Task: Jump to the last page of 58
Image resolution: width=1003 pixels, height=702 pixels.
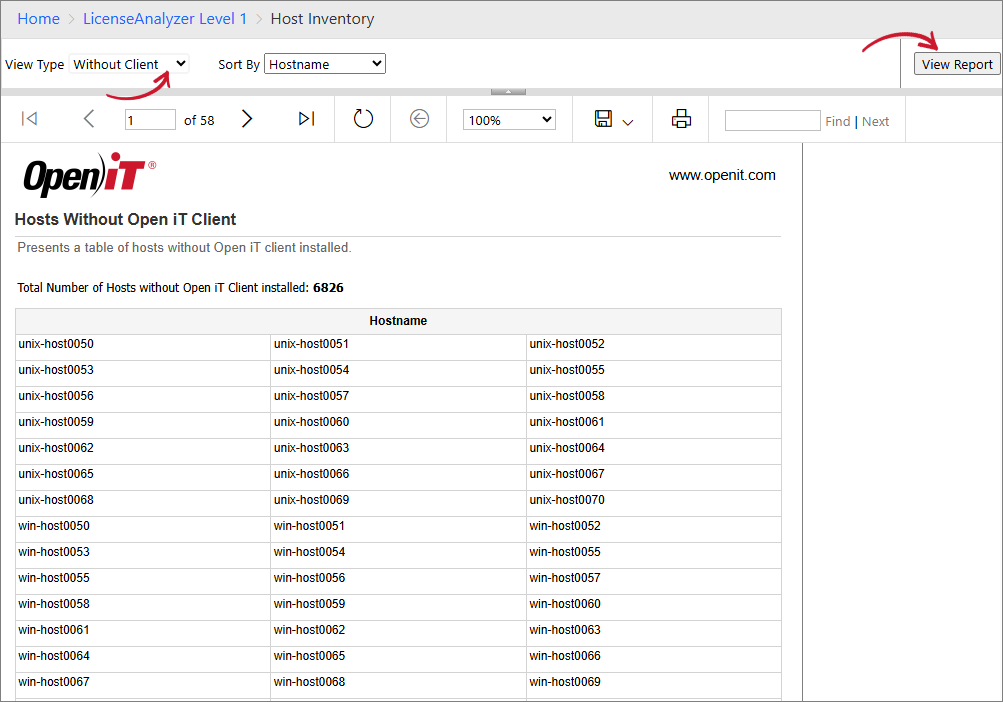Action: 306,118
